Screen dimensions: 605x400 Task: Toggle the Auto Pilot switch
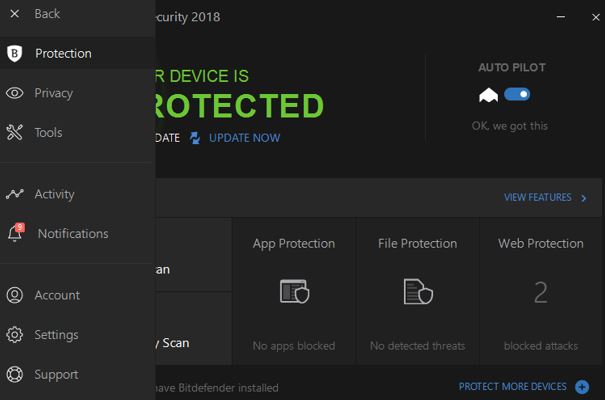pyautogui.click(x=517, y=94)
